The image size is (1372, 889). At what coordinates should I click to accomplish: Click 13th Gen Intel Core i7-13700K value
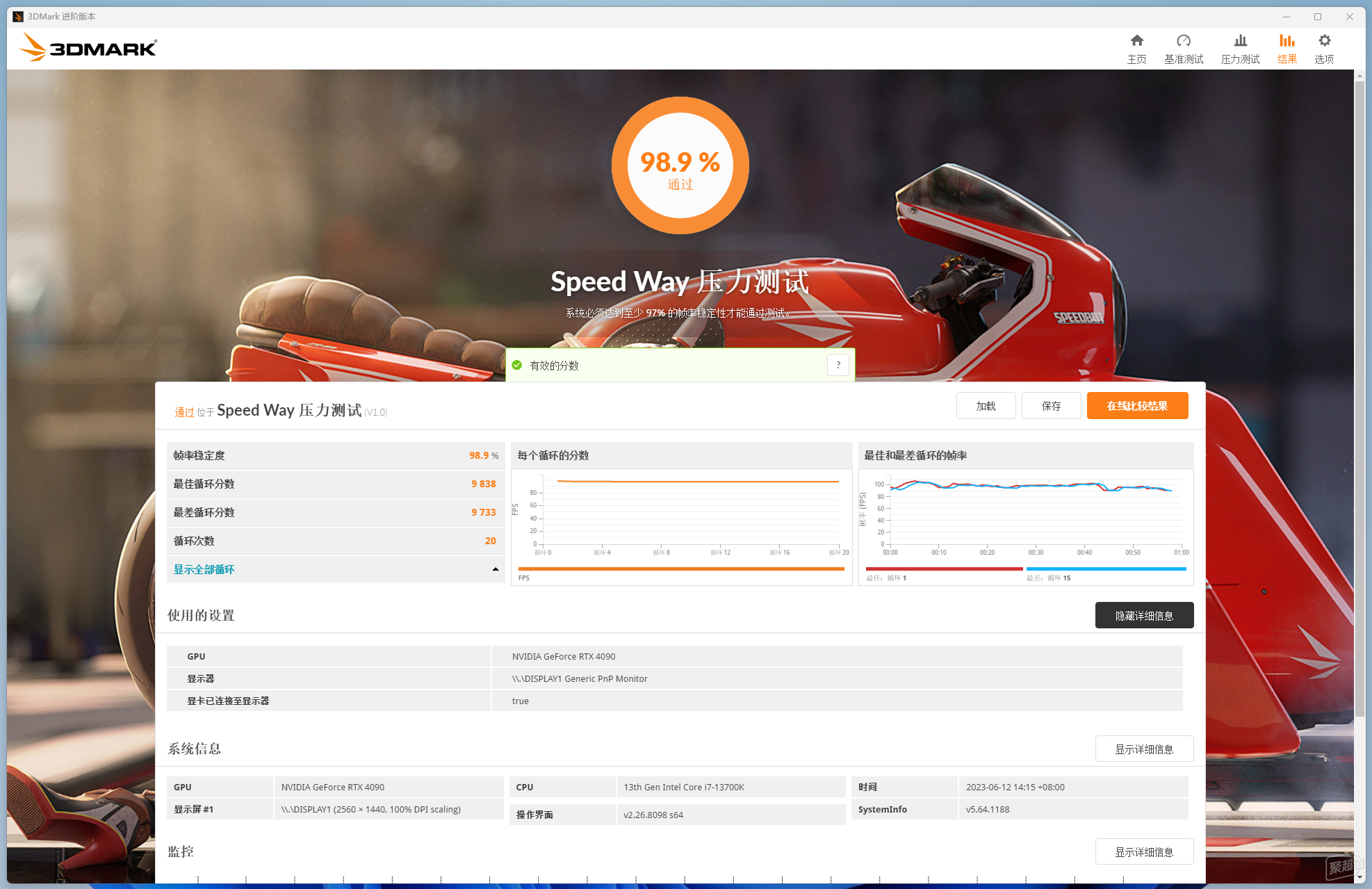684,787
